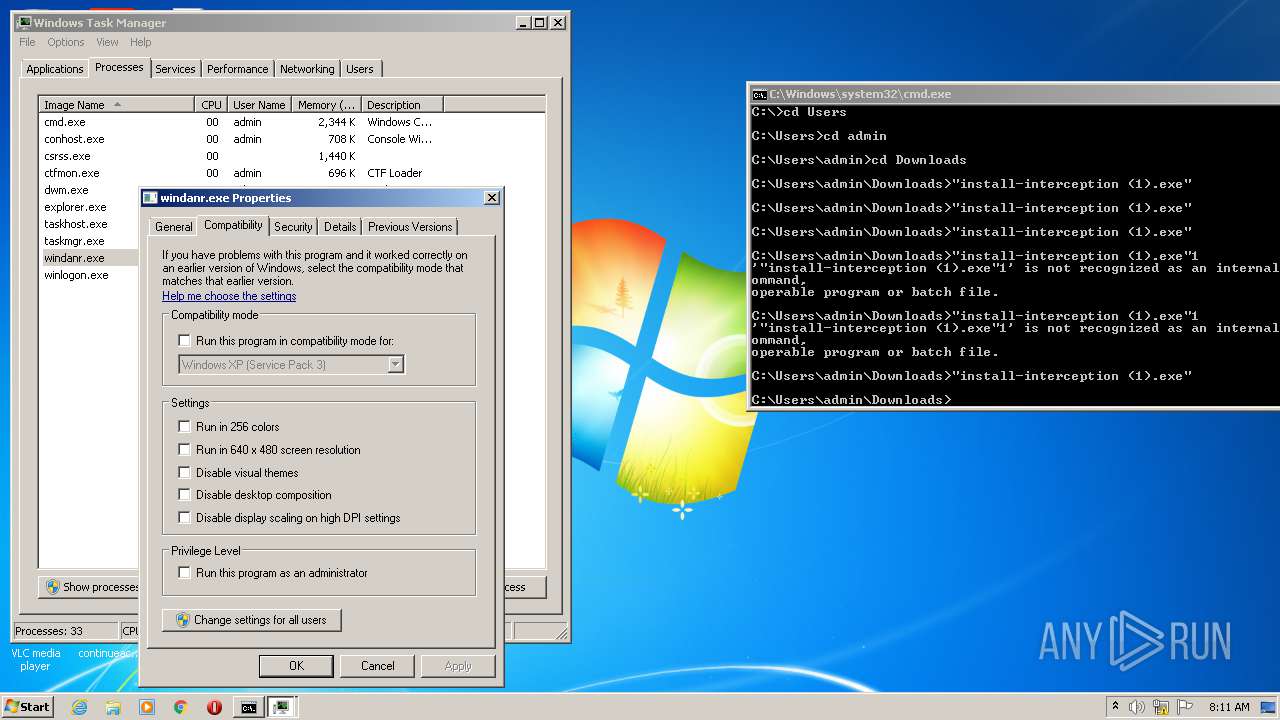
Task: Open the Task Manager title bar icon
Action: (24, 22)
